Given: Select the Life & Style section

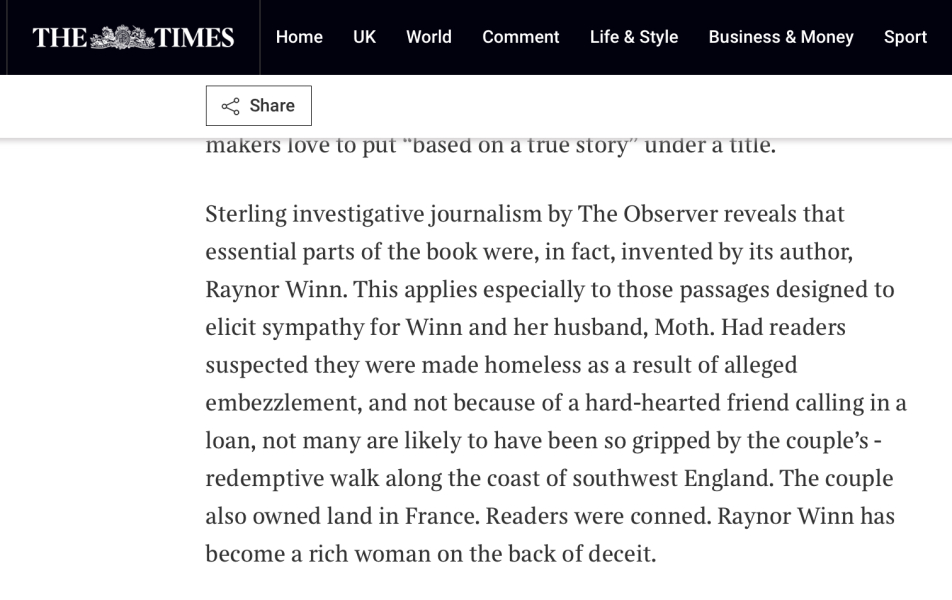Looking at the screenshot, I should pyautogui.click(x=633, y=37).
